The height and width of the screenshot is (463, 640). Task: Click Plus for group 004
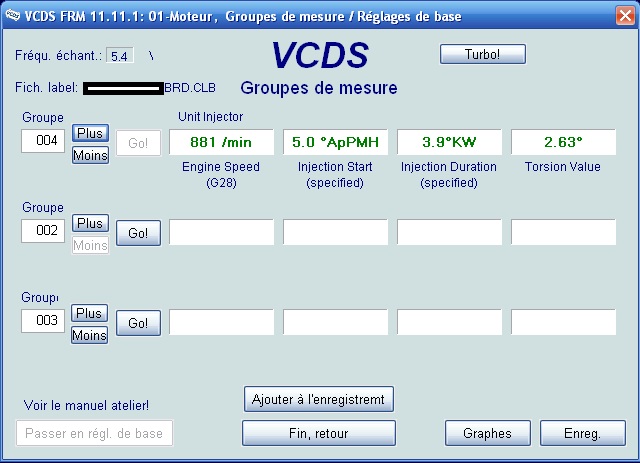pyautogui.click(x=90, y=133)
